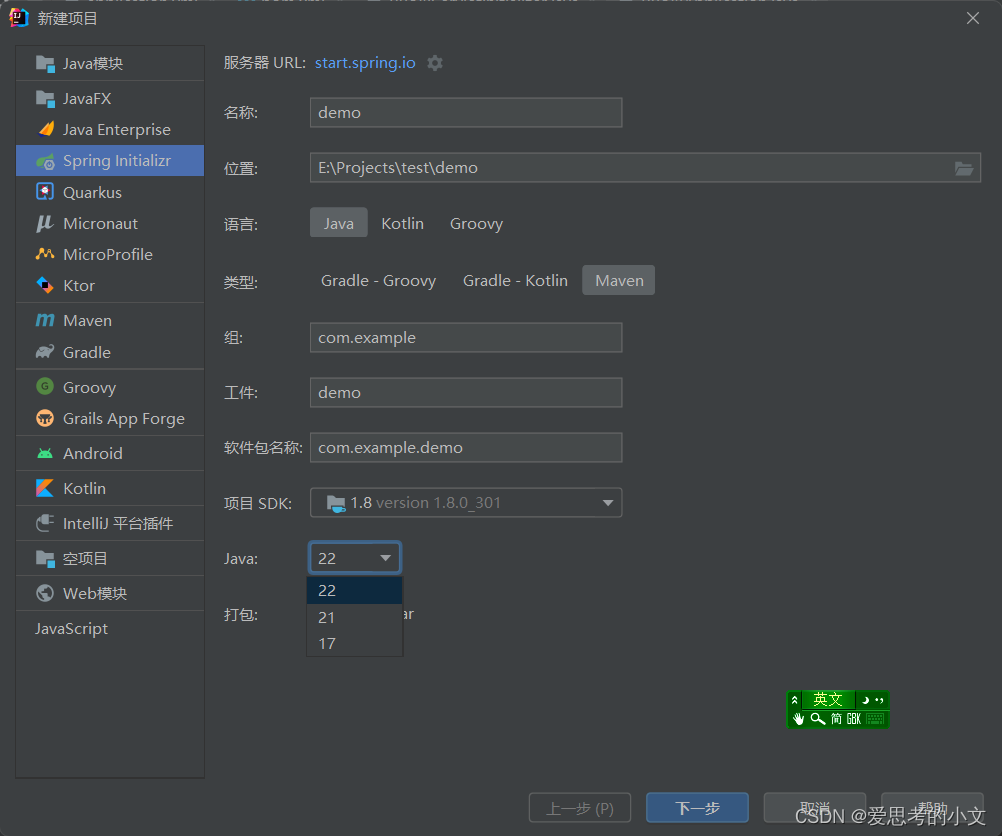Click the Gradle elephant icon
Image resolution: width=1002 pixels, height=836 pixels.
[x=45, y=352]
